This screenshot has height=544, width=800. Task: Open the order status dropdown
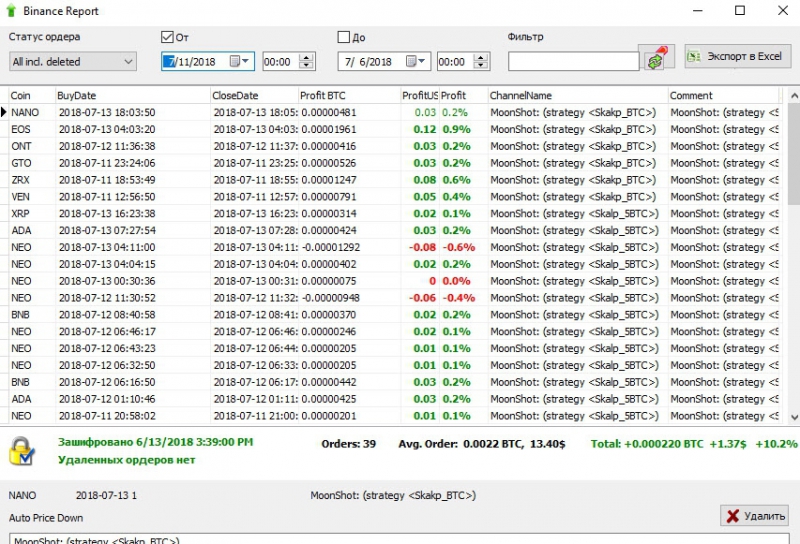[73, 62]
